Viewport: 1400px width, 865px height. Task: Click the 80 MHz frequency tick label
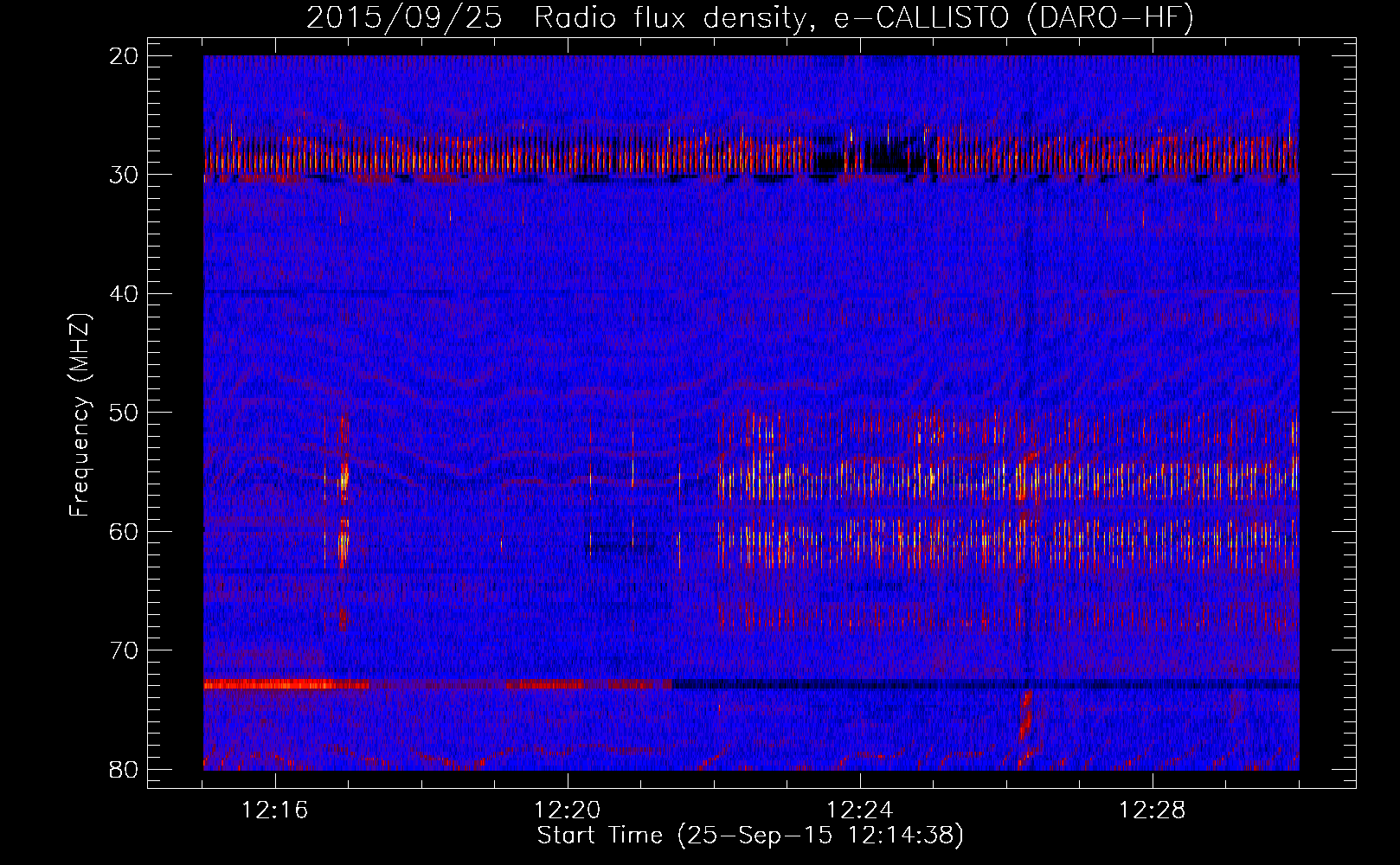tap(125, 769)
